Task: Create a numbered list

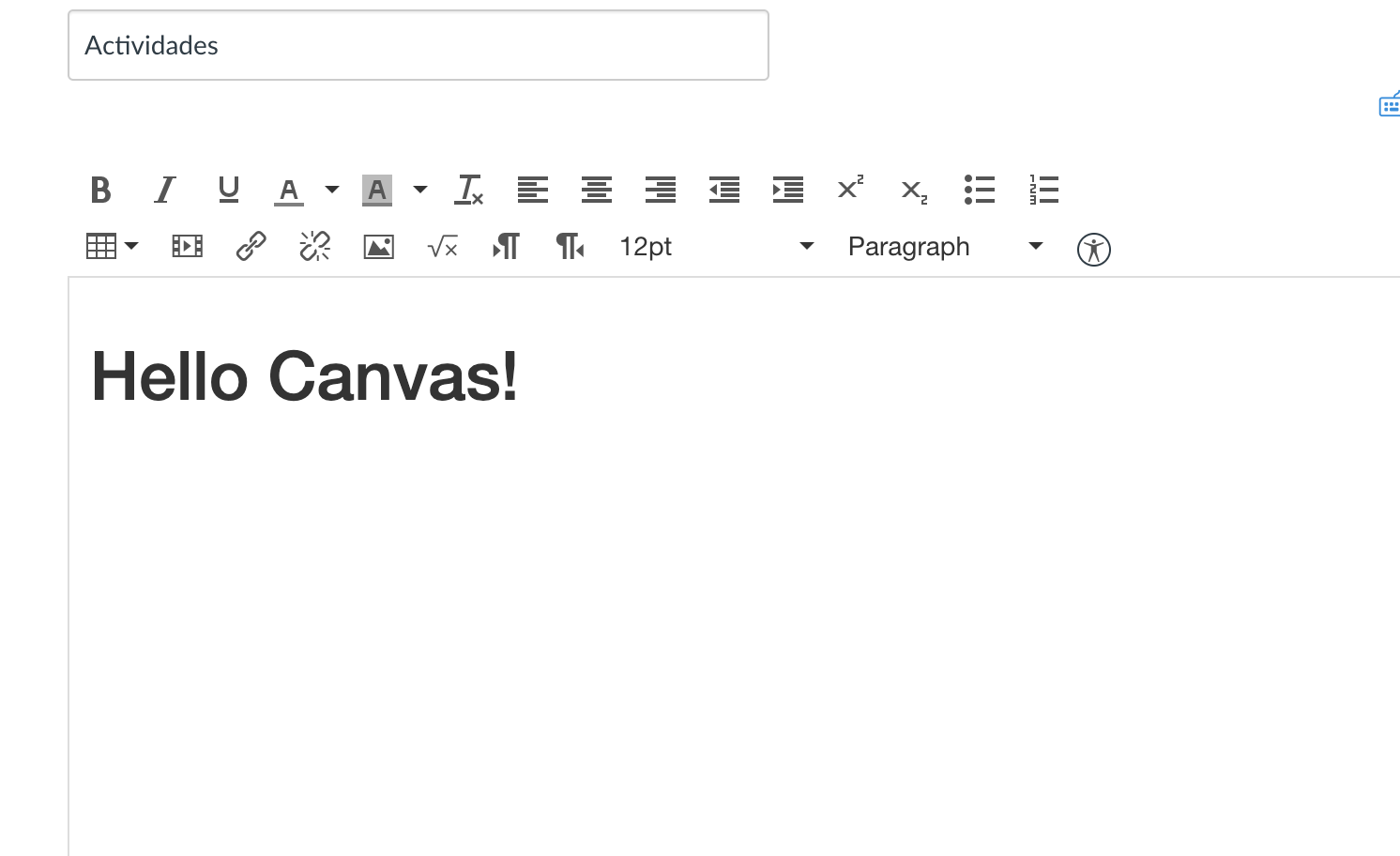Action: click(1042, 190)
